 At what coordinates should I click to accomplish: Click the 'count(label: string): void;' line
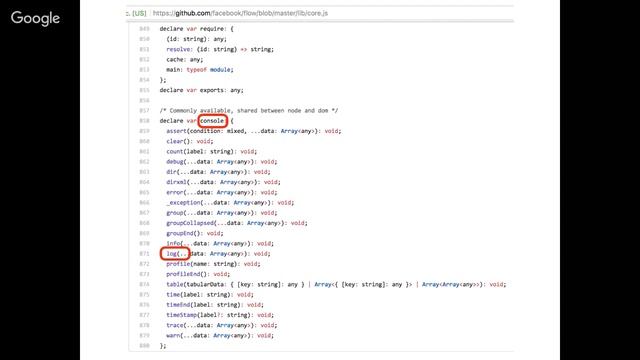coord(211,151)
